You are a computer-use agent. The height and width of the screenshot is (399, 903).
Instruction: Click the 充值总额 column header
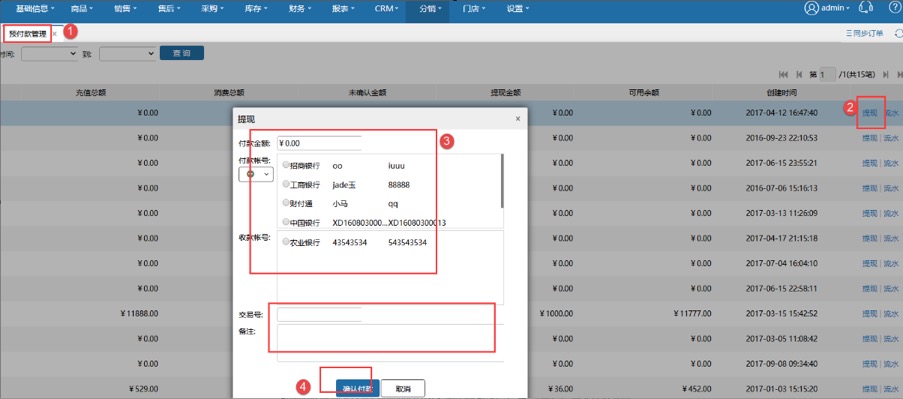[x=91, y=93]
